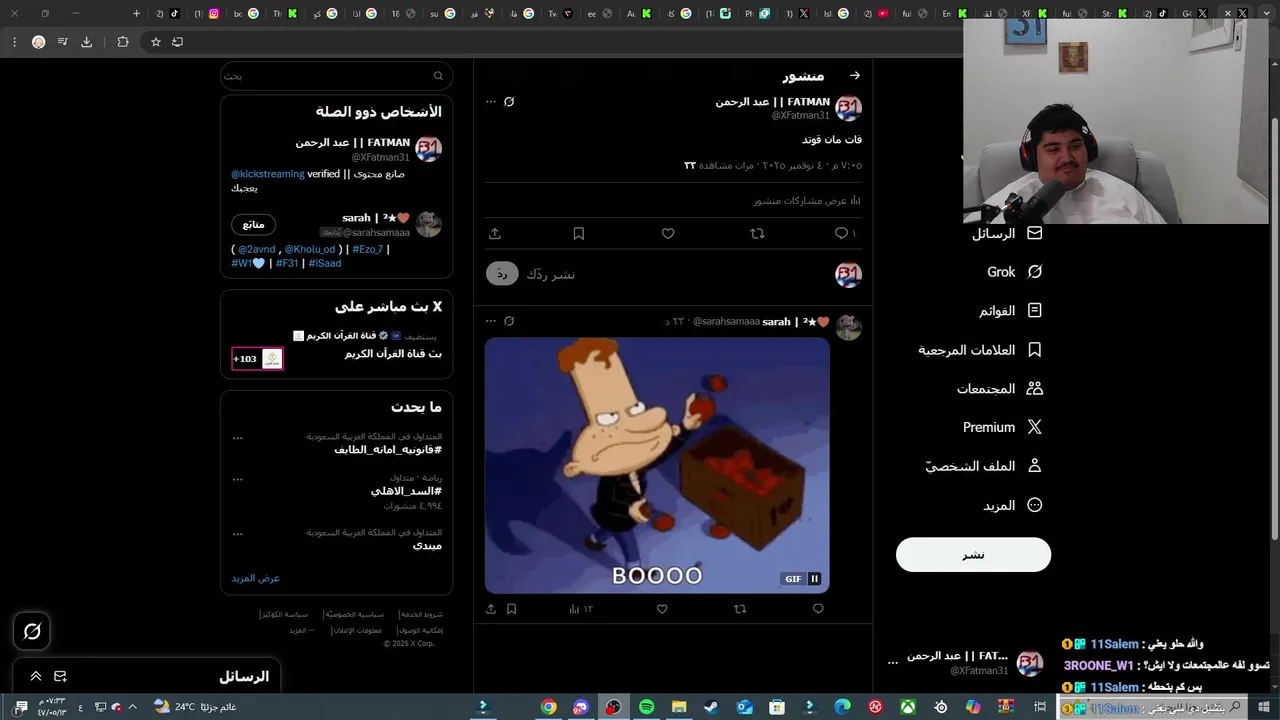Bookmark sarah's GIF post
The width and height of the screenshot is (1280, 720).
(x=511, y=608)
